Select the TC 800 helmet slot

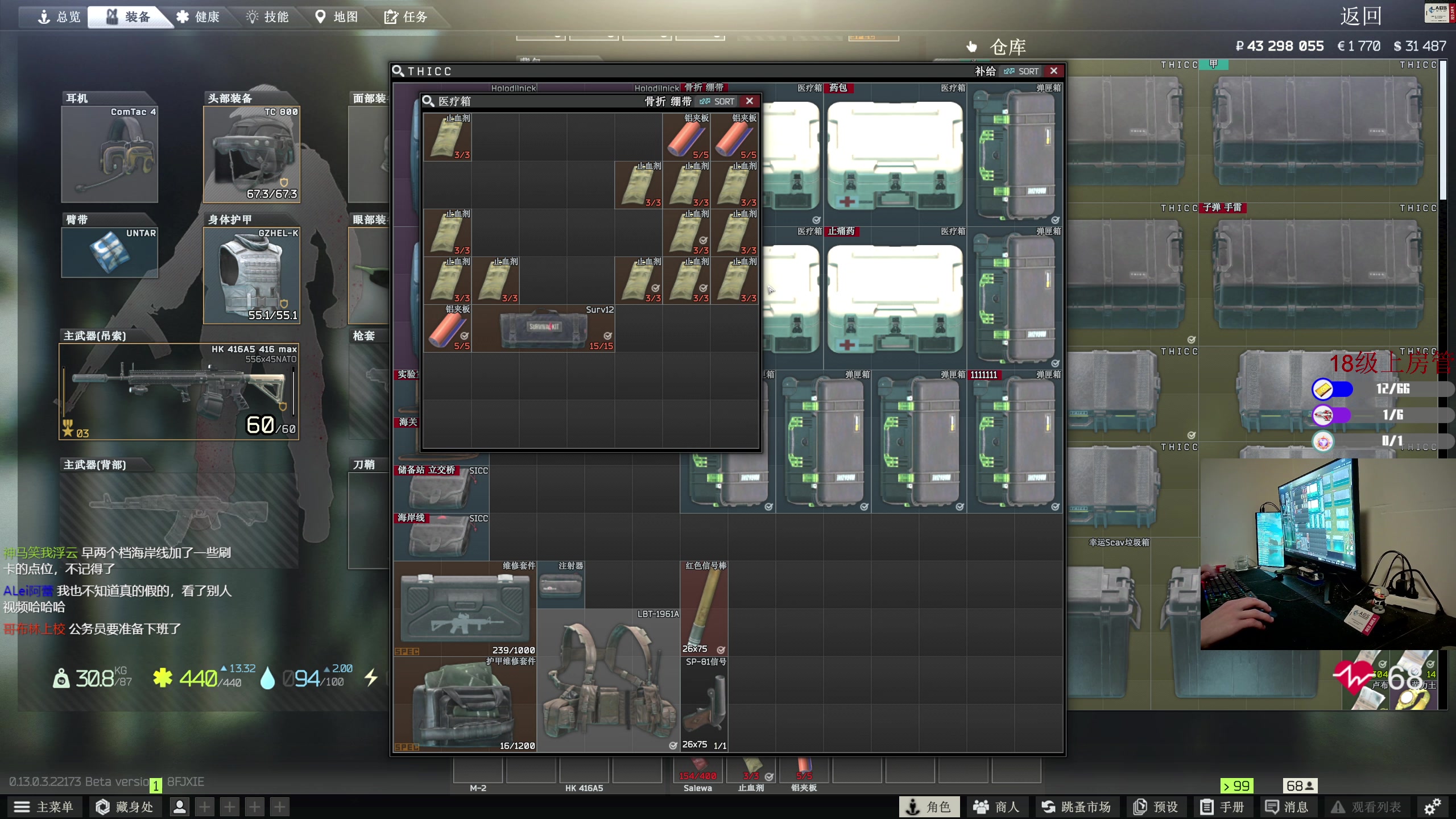click(251, 154)
